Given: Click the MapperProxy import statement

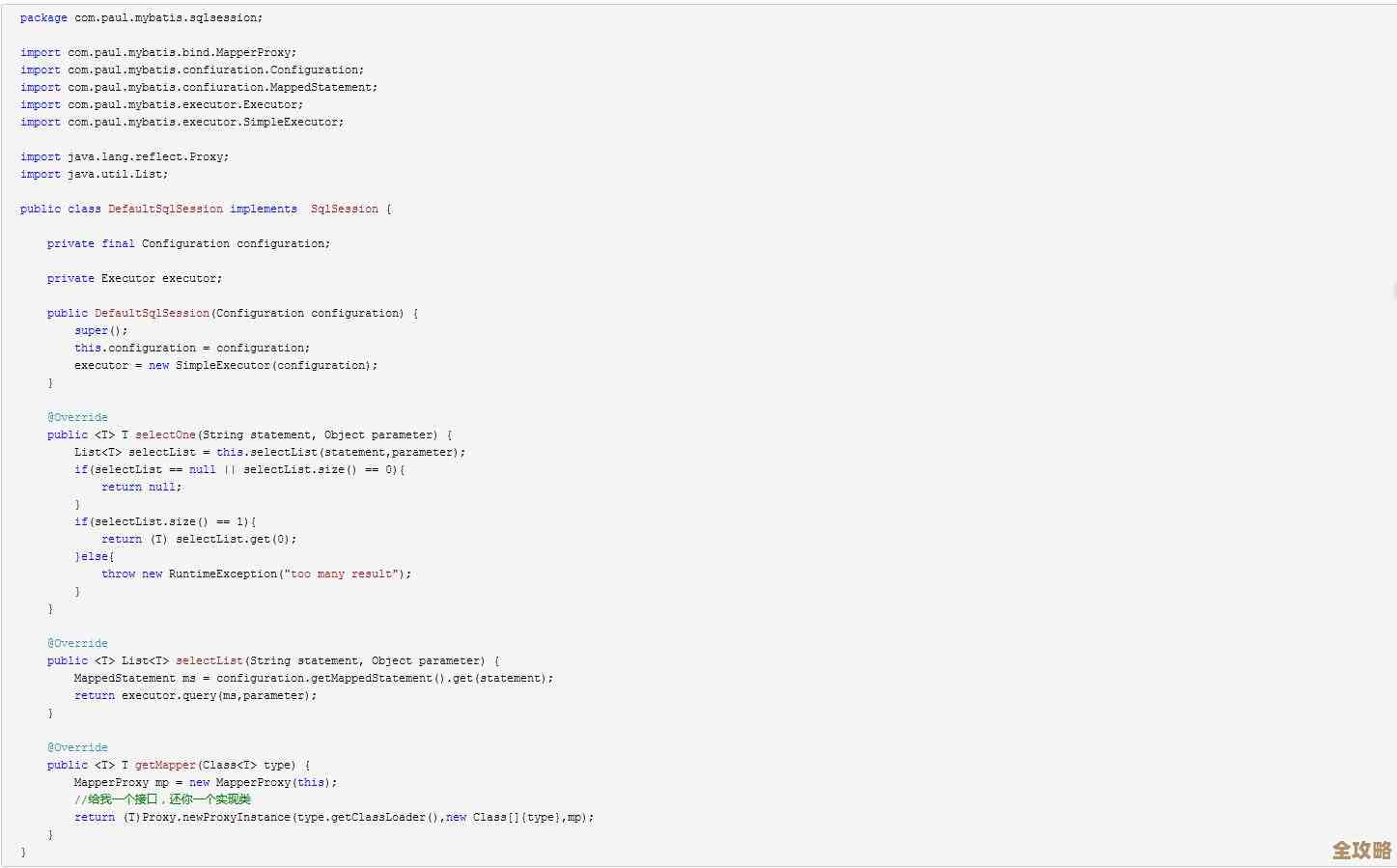Looking at the screenshot, I should [158, 52].
